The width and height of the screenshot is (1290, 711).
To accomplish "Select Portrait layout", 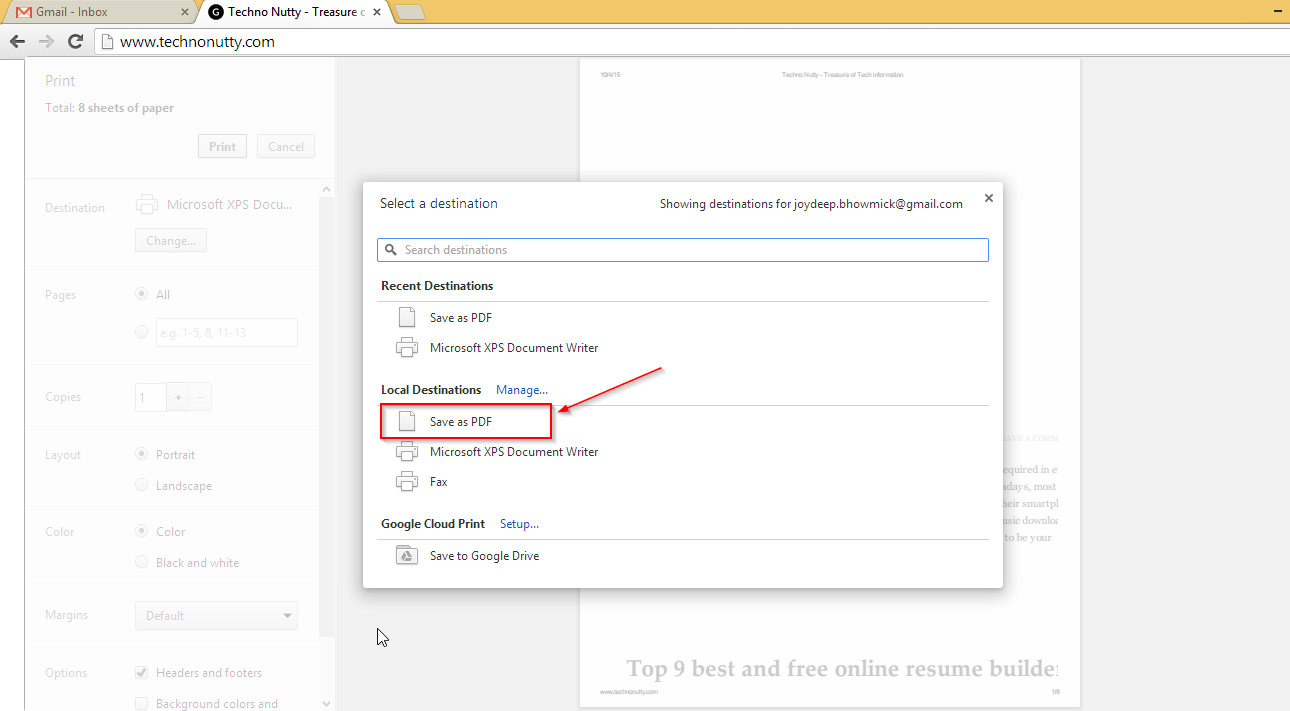I will pos(142,454).
